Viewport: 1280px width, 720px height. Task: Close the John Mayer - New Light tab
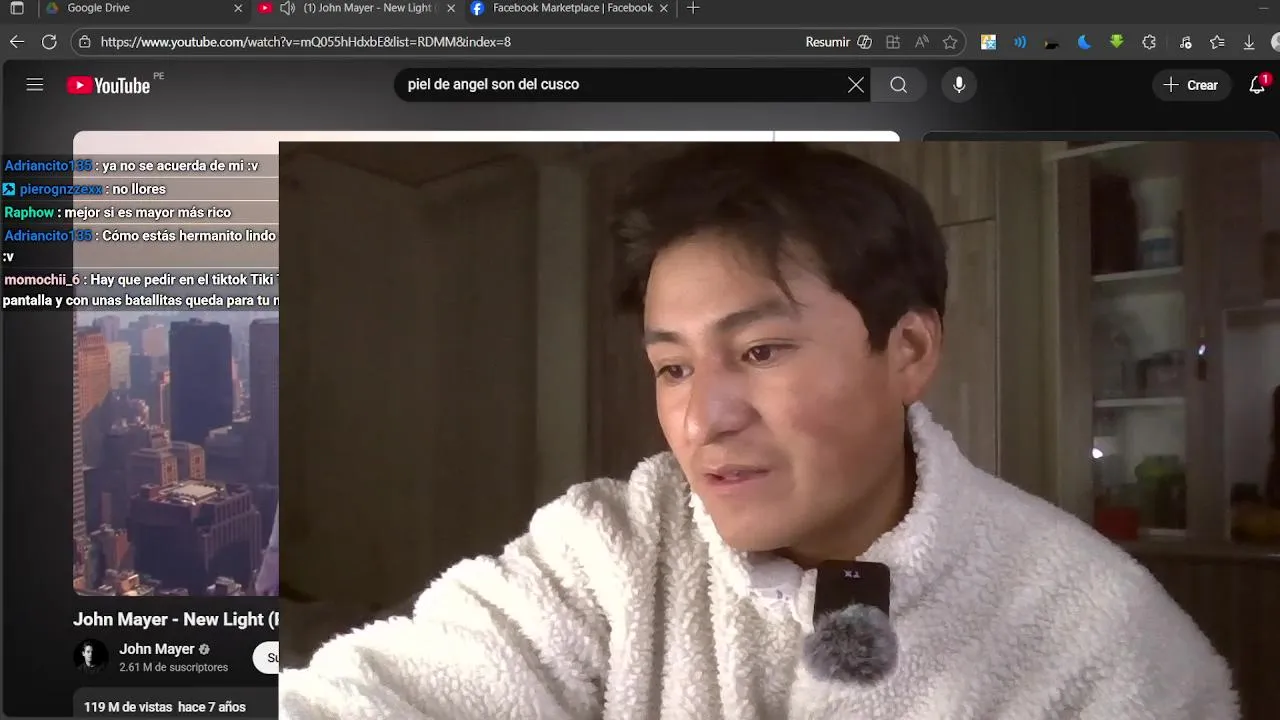451,8
